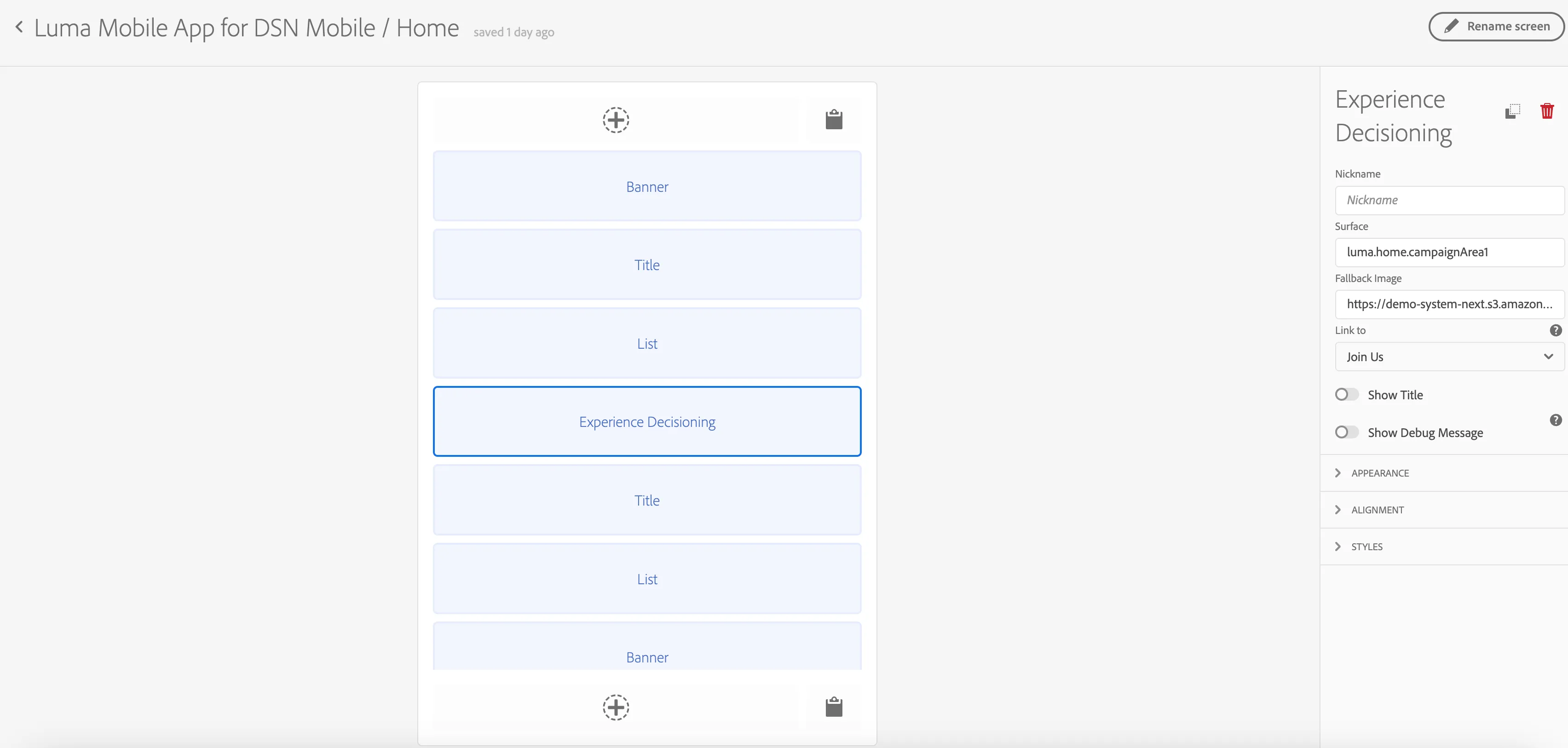The image size is (1568, 748).
Task: Expand the STYLES section
Action: click(1444, 547)
